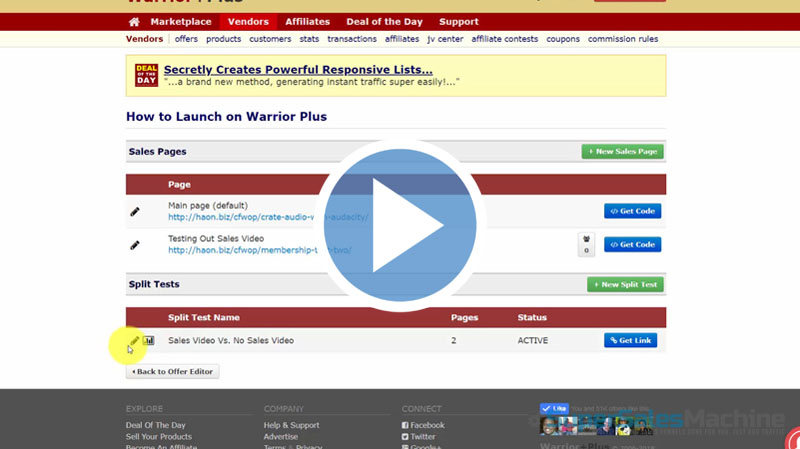Go Back to Offer Editor
This screenshot has height=449, width=800.
(172, 372)
